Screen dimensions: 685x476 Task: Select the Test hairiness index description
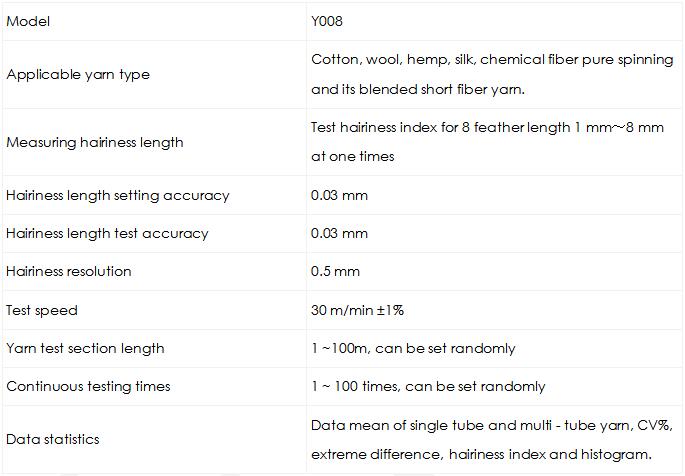487,142
